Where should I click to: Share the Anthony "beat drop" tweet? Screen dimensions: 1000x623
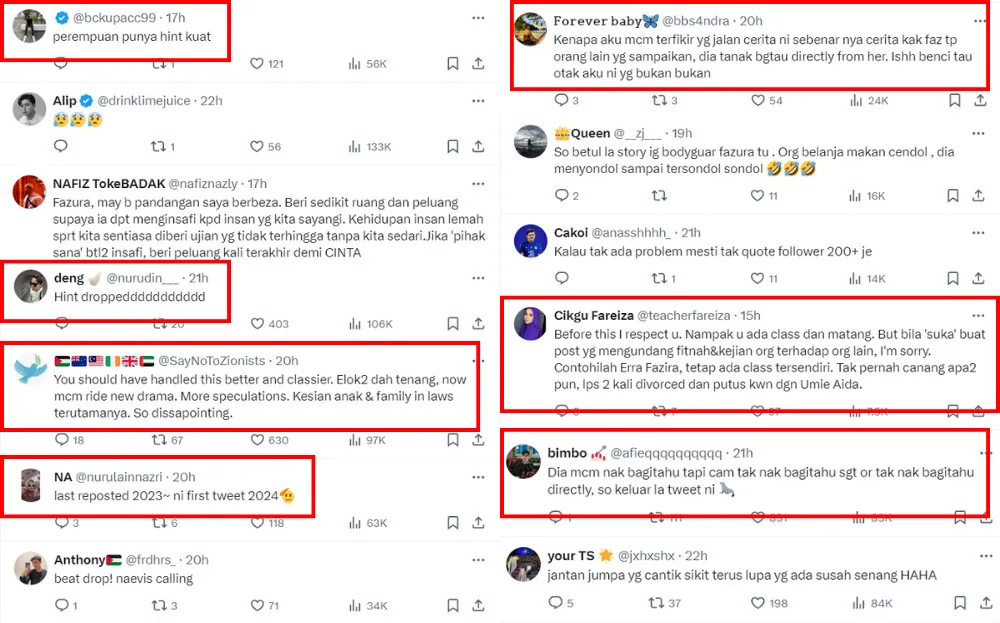pyautogui.click(x=478, y=605)
